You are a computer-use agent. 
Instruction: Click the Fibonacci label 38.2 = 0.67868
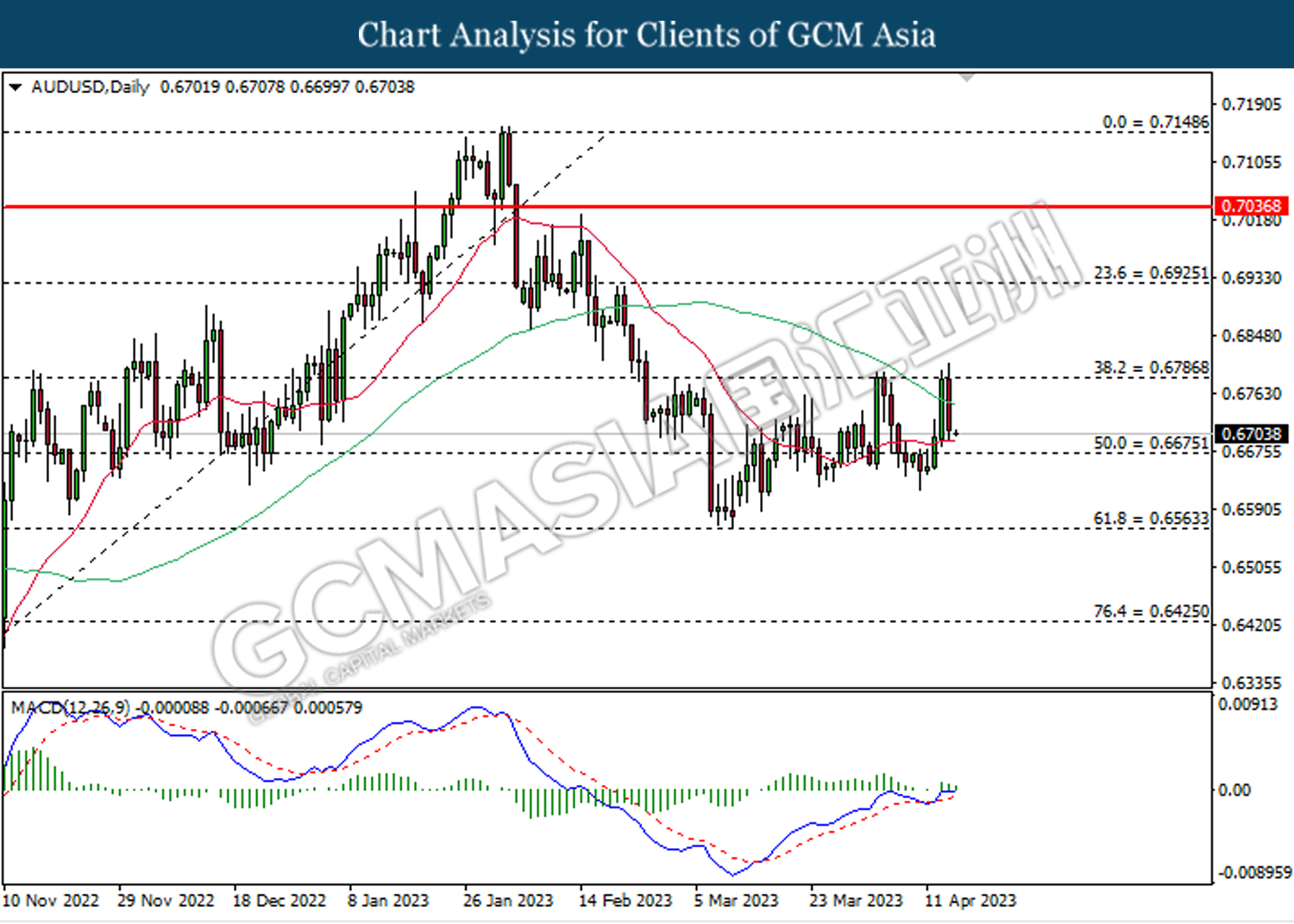[1152, 368]
